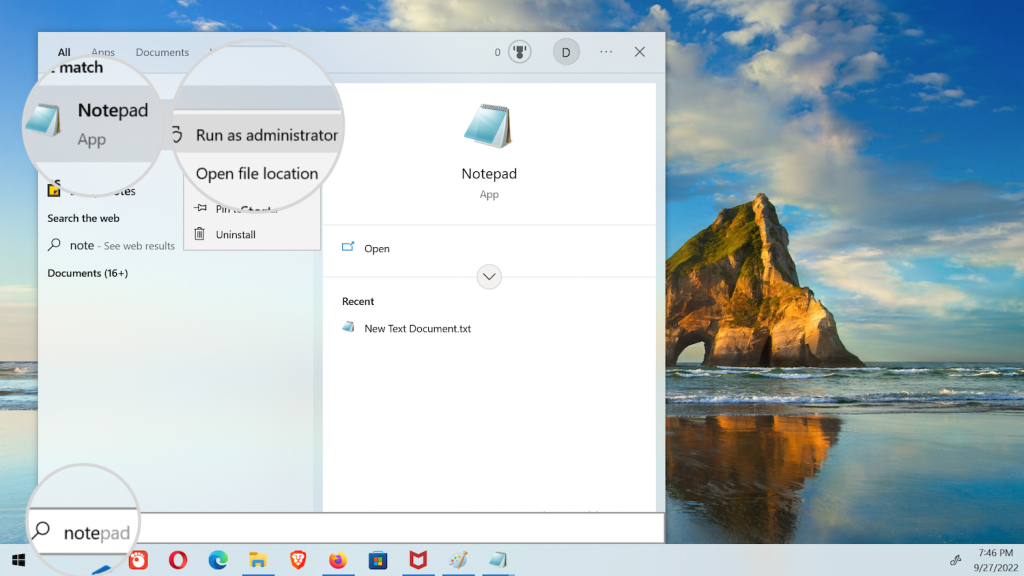Open the Paint taskbar icon
1024x576 pixels.
[458, 560]
